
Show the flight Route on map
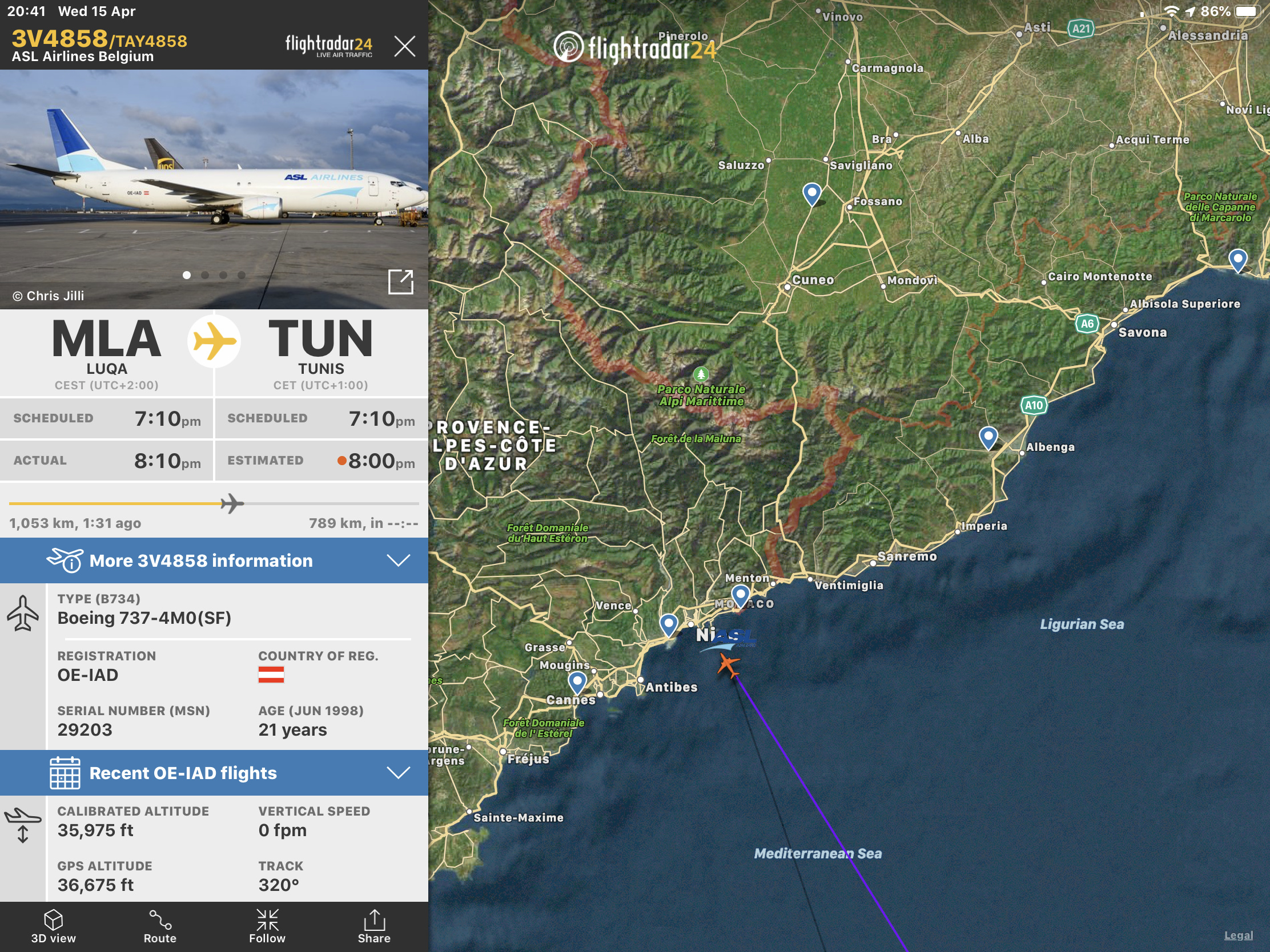160,926
